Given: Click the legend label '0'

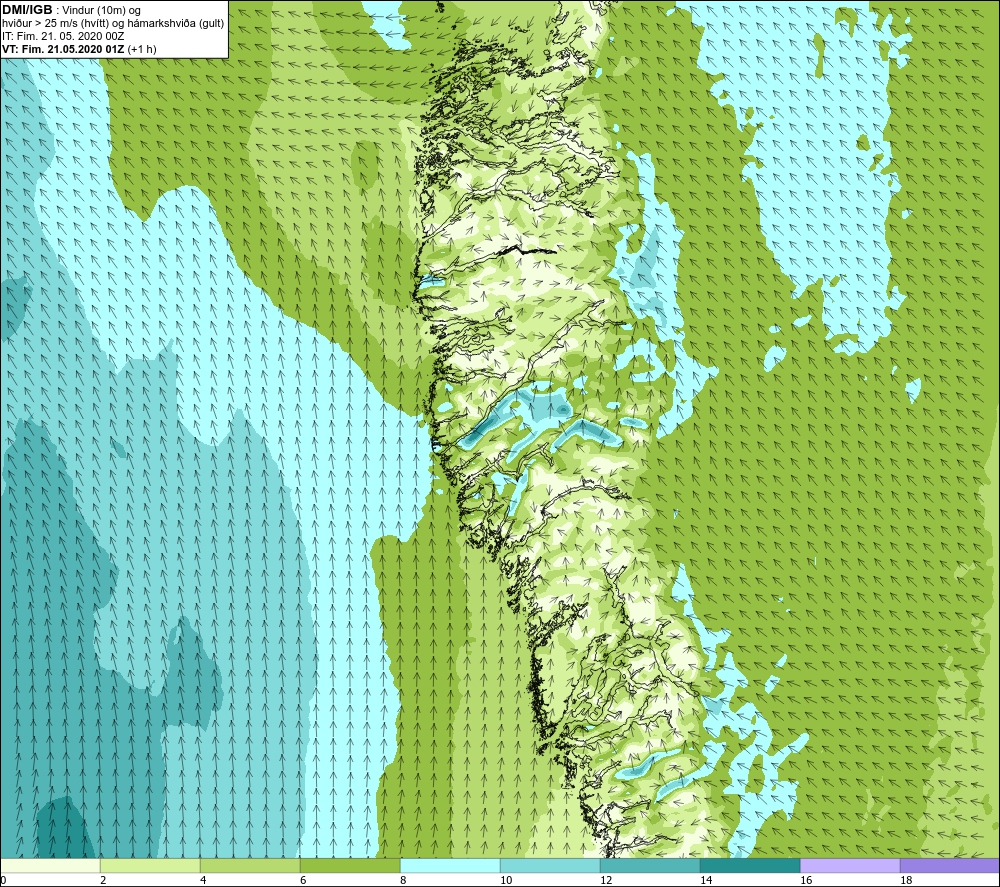Looking at the screenshot, I should click(x=4, y=880).
